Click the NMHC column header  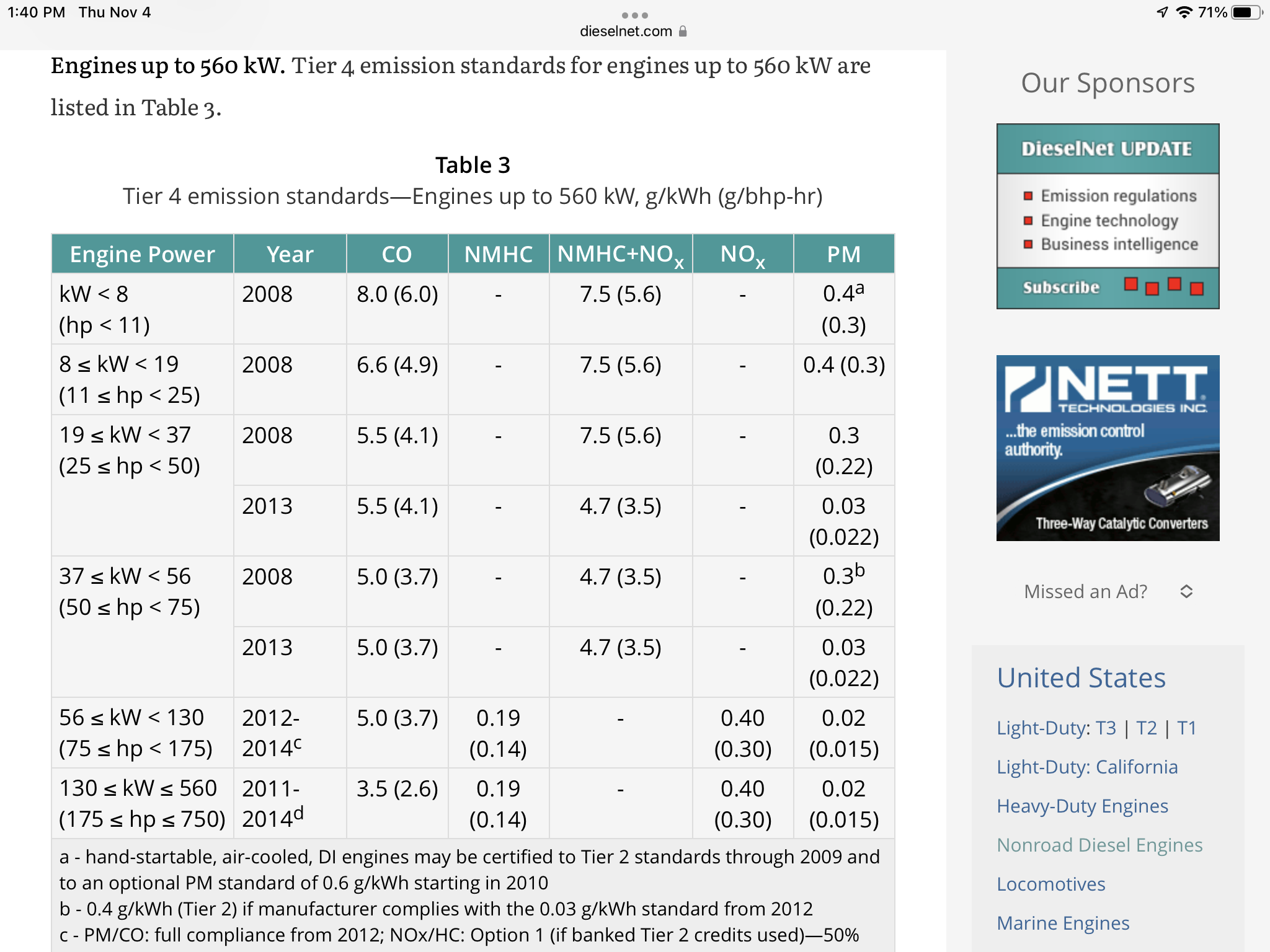[x=498, y=254]
